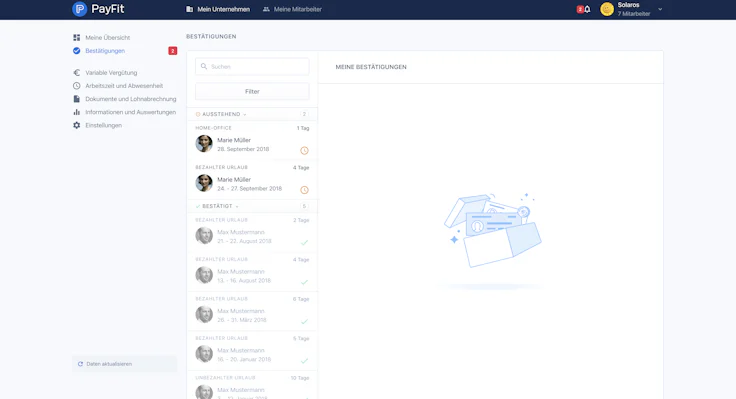Click Daten aktualisieren button
This screenshot has height=399, width=736.
pos(124,364)
